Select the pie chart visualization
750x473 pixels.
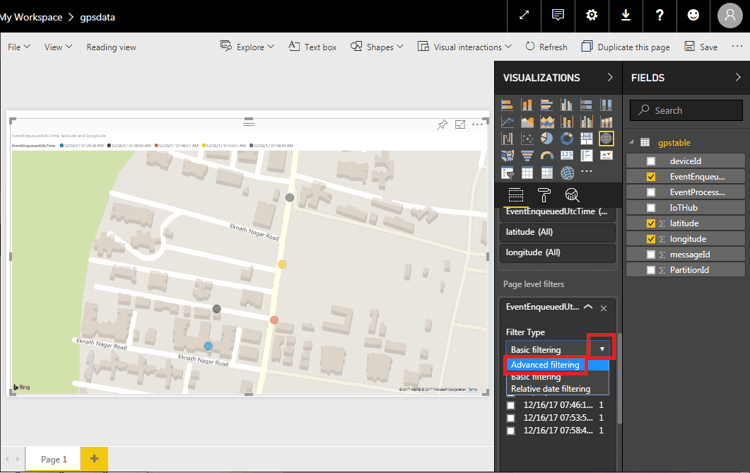point(547,139)
